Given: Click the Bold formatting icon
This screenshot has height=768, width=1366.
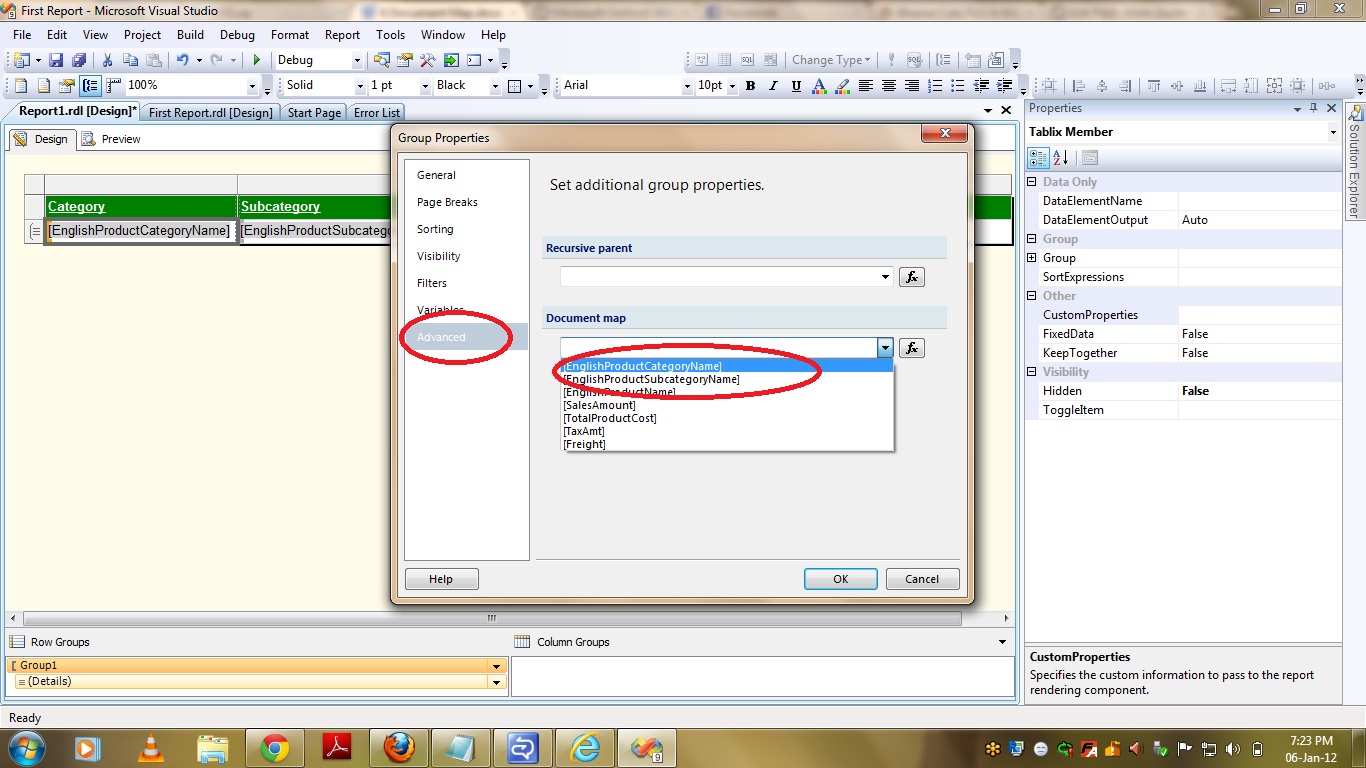Looking at the screenshot, I should tap(750, 86).
